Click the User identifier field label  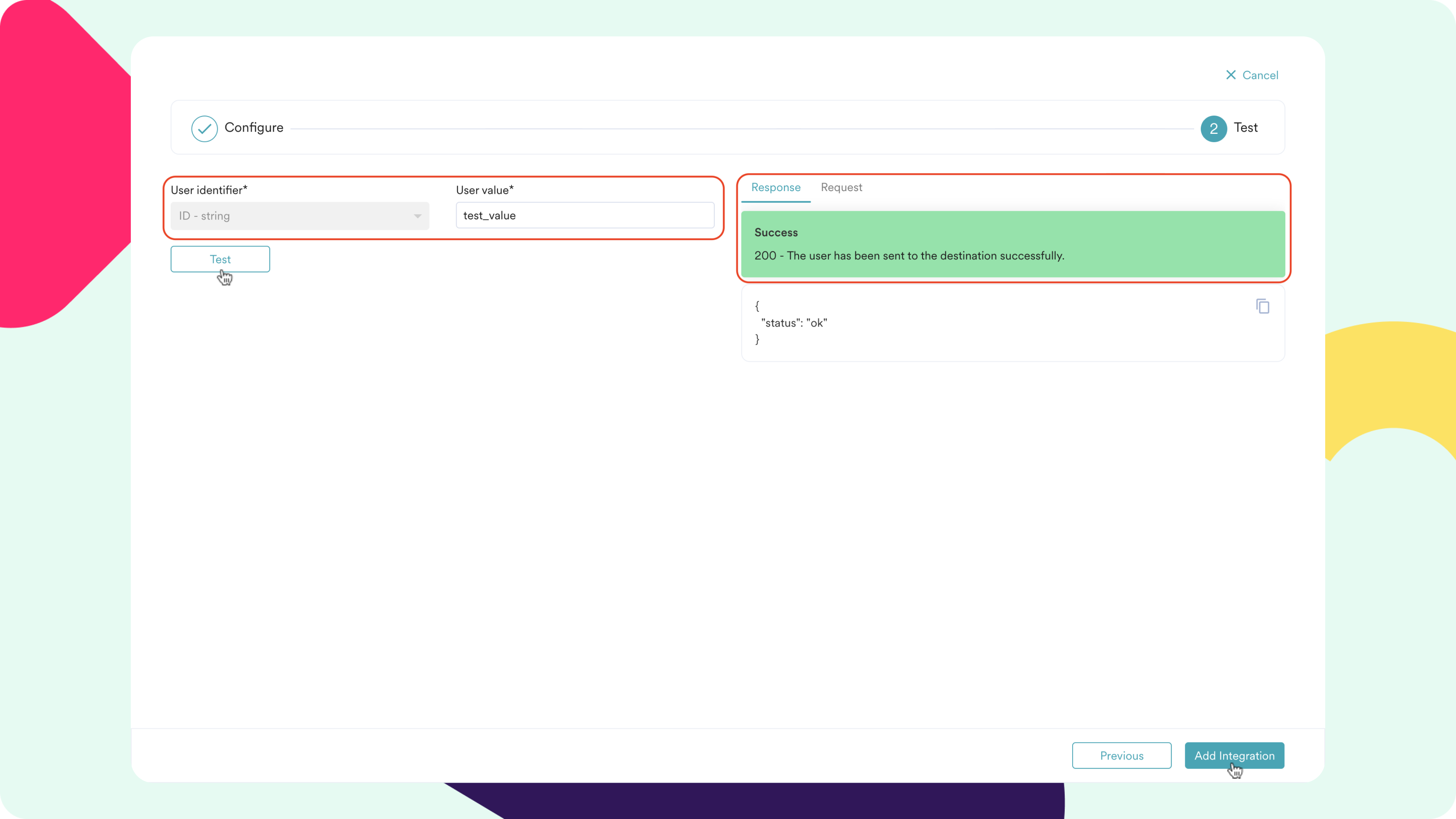(209, 190)
